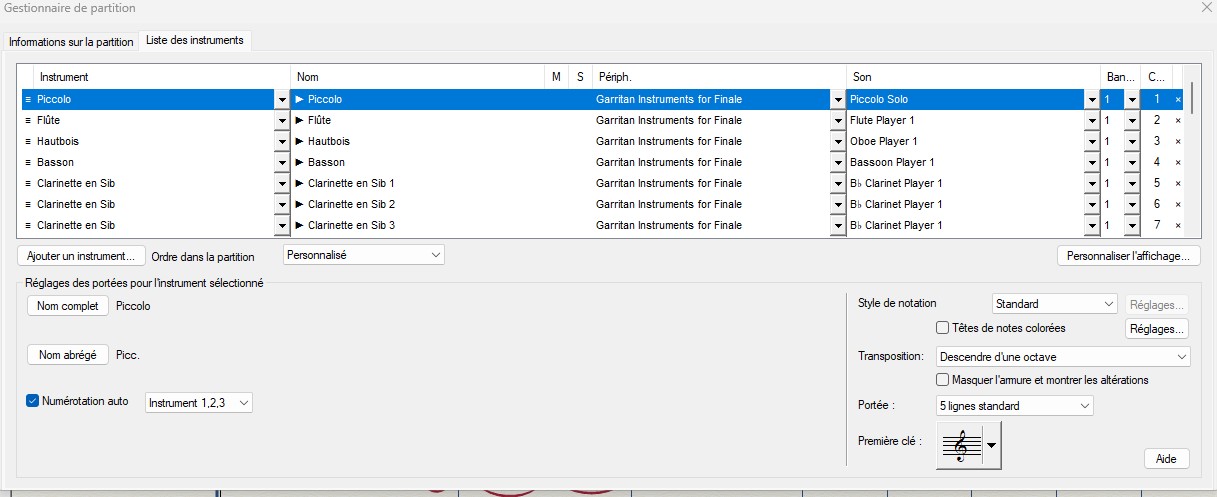Click the instrument list vertical scrollbar
1217x497 pixels.
[1191, 150]
